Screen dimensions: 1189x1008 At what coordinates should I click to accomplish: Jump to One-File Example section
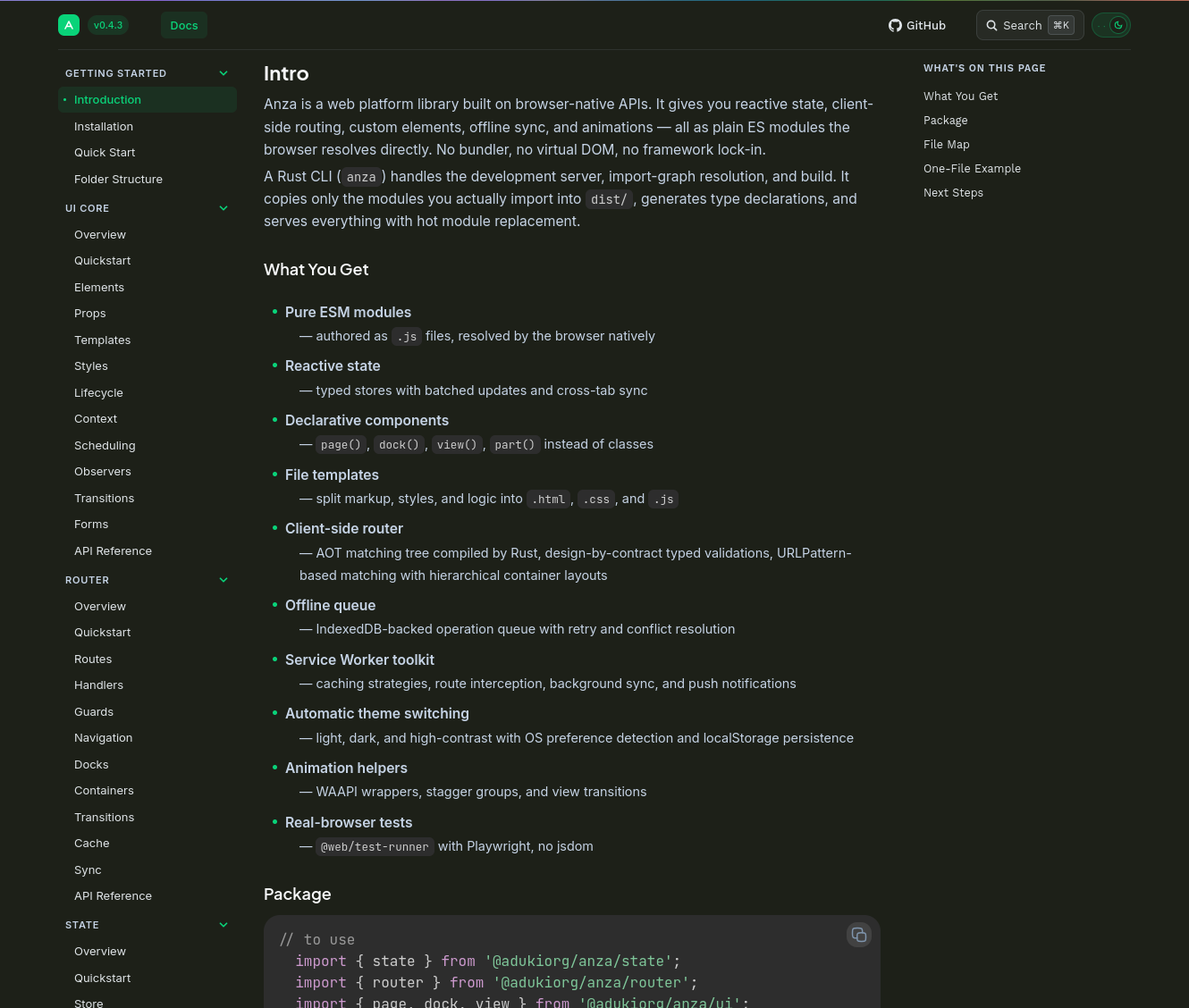[x=972, y=168]
